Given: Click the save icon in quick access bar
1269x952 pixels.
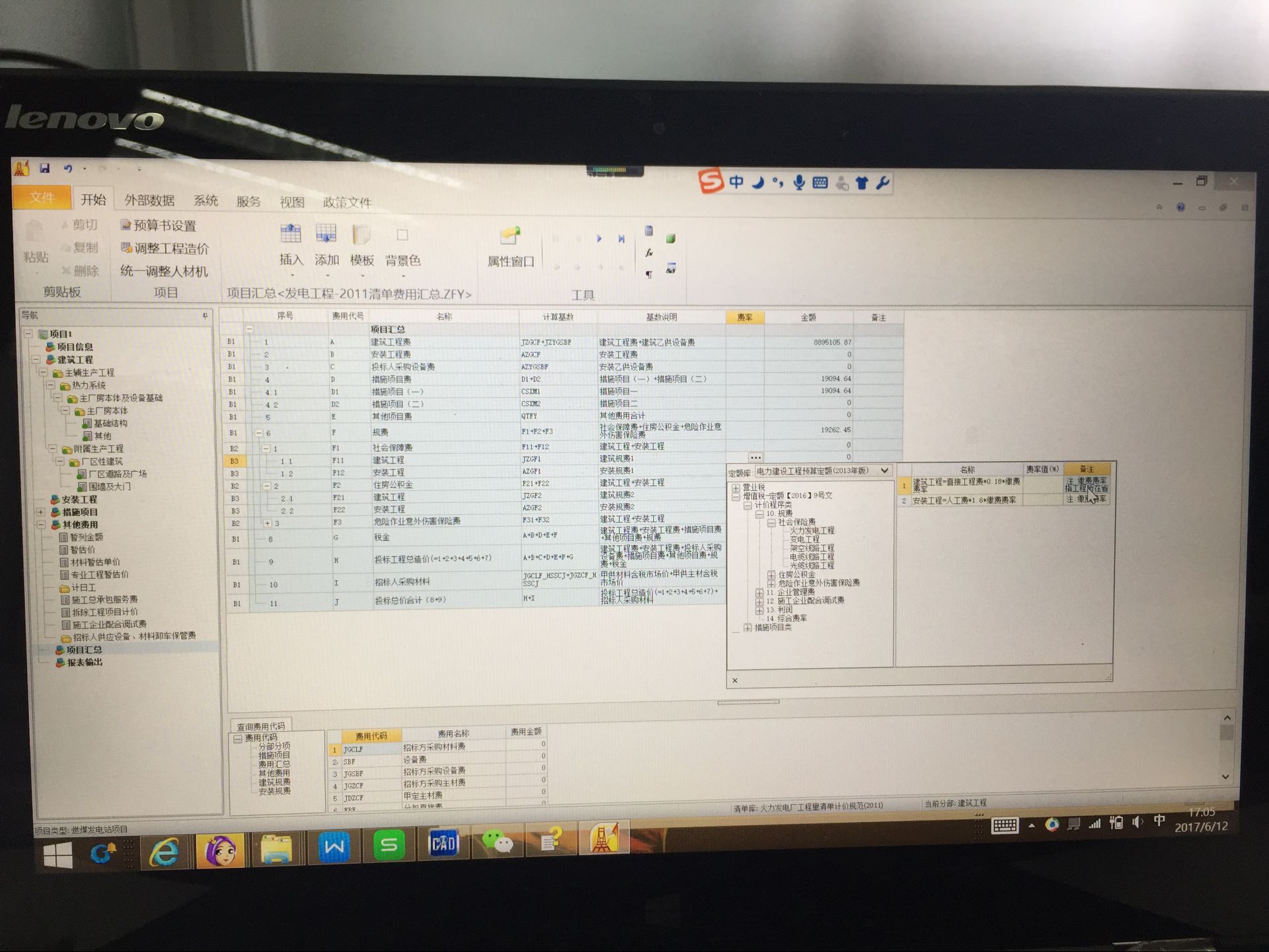Looking at the screenshot, I should click(44, 168).
